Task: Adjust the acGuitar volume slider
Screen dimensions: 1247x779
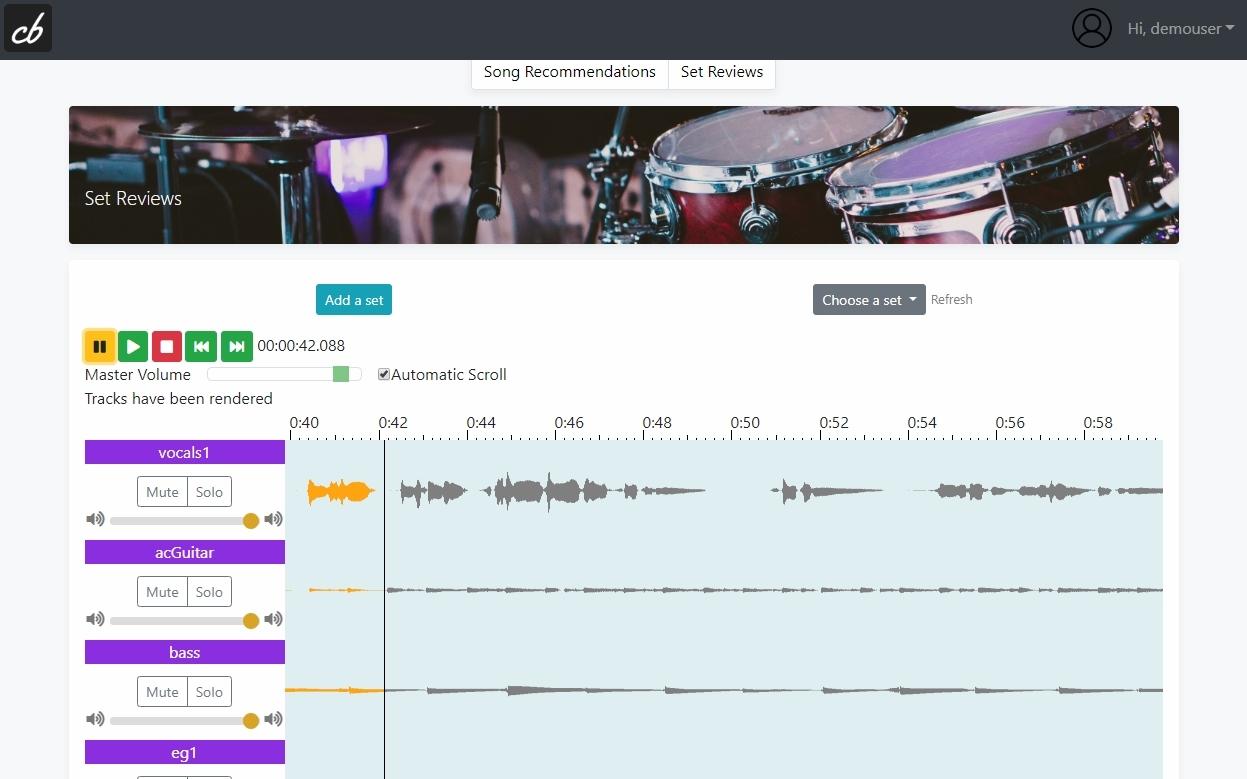Action: [184, 620]
